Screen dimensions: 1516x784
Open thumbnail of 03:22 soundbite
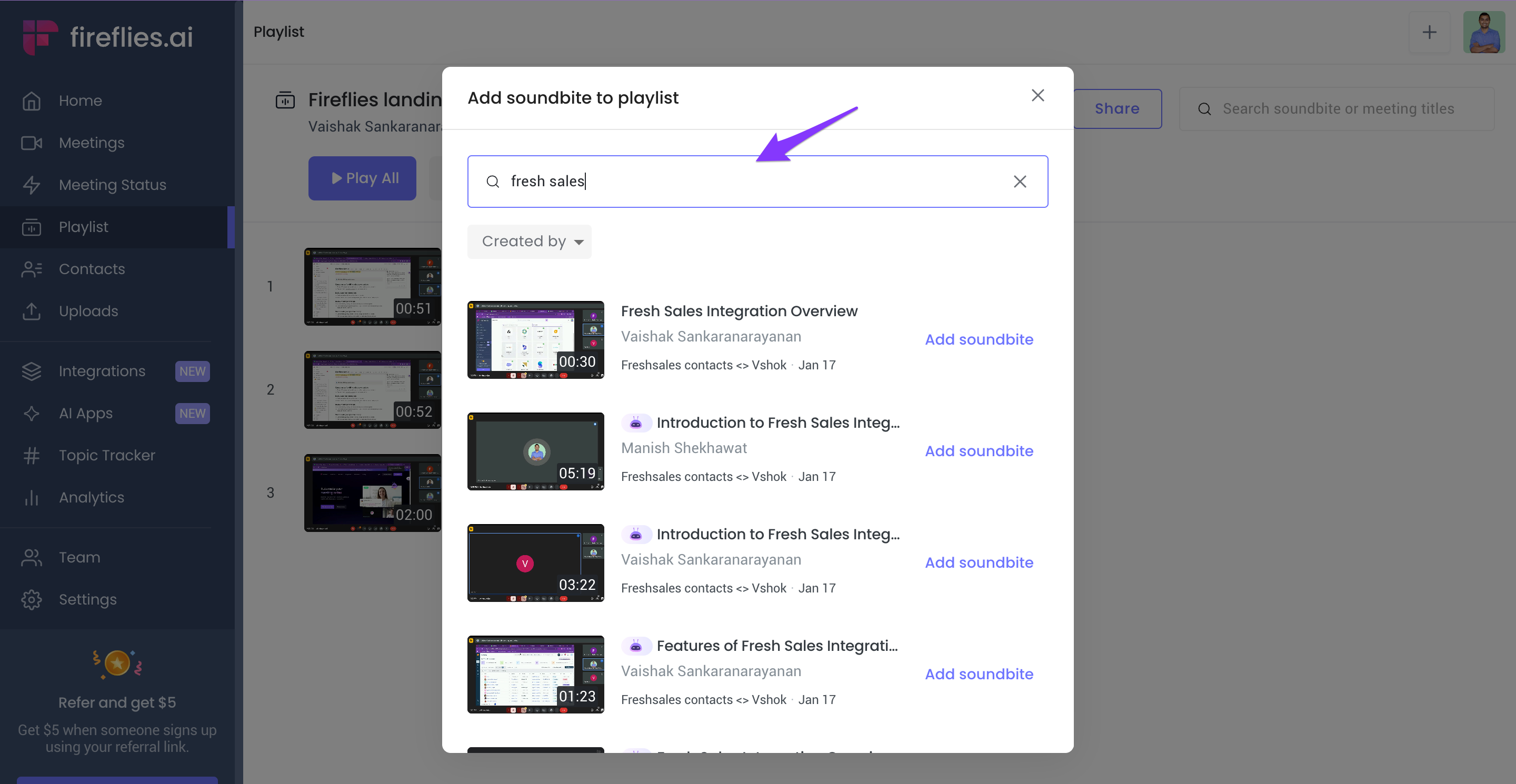tap(535, 563)
